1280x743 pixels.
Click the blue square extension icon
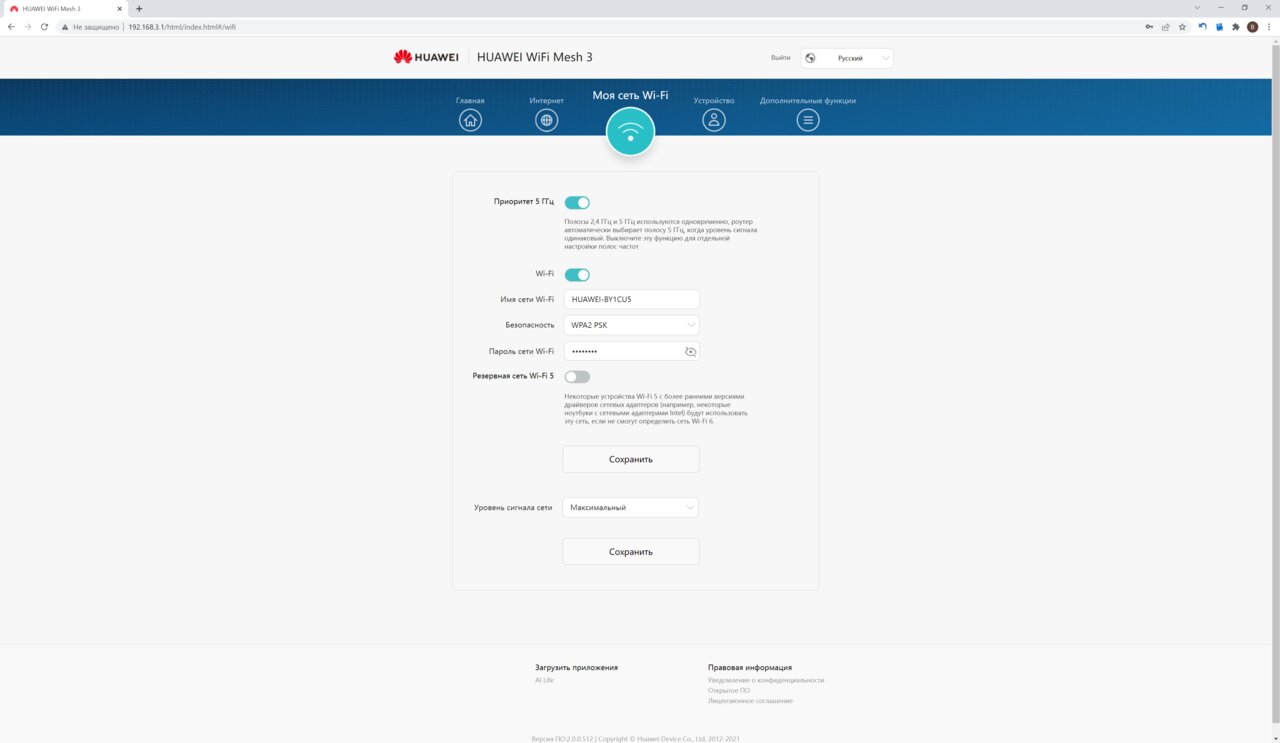[1219, 27]
